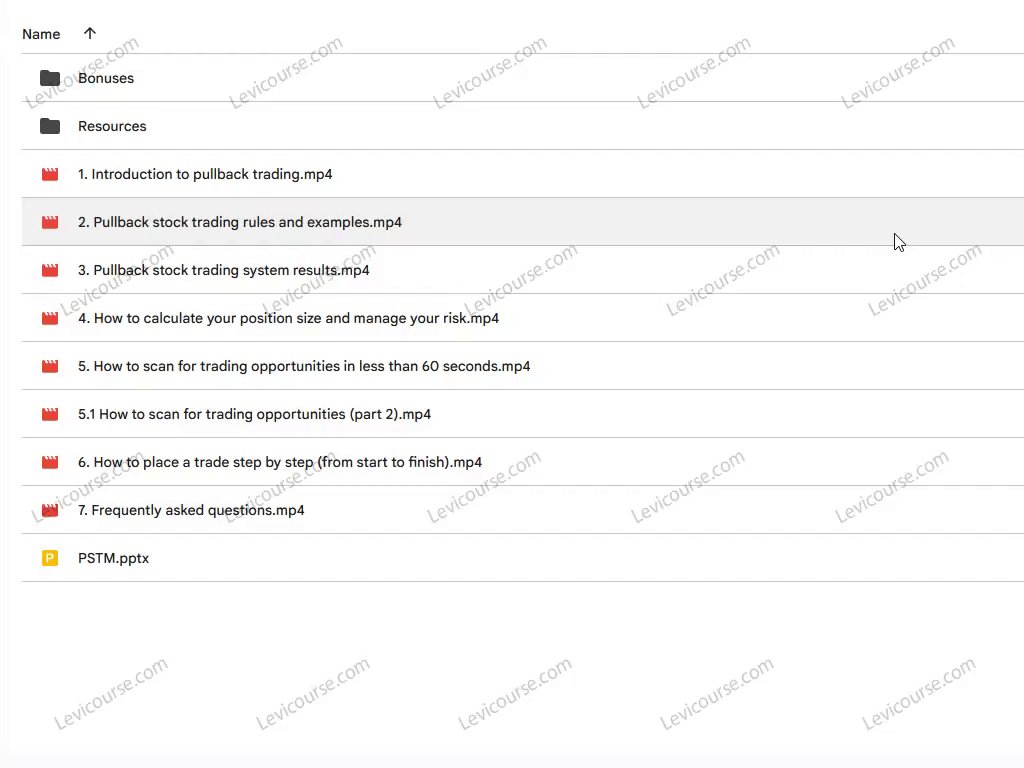Open 6. How to place a trade video file
The height and width of the screenshot is (768, 1024).
pyautogui.click(x=280, y=462)
